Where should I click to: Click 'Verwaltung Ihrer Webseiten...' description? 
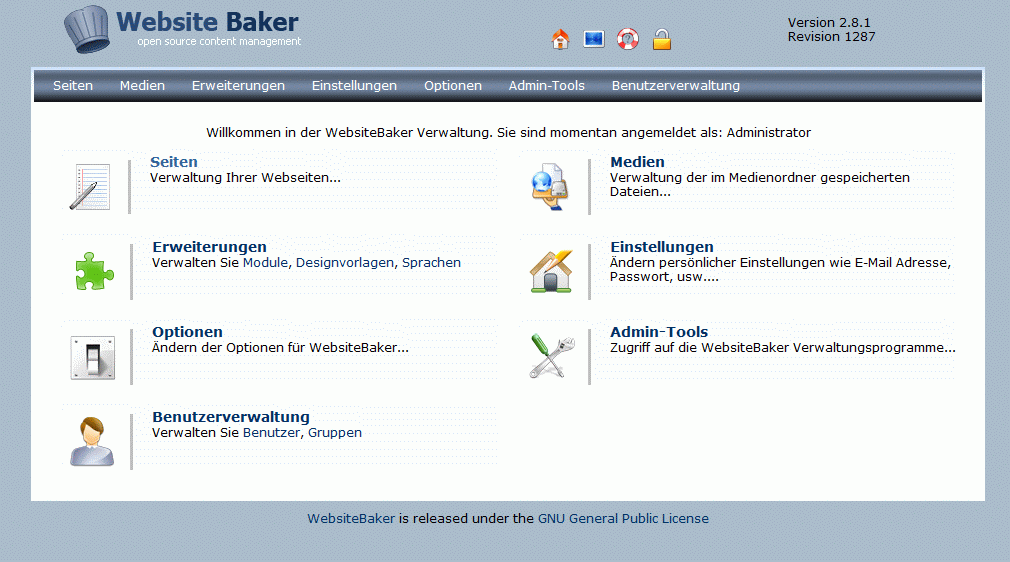[x=245, y=177]
